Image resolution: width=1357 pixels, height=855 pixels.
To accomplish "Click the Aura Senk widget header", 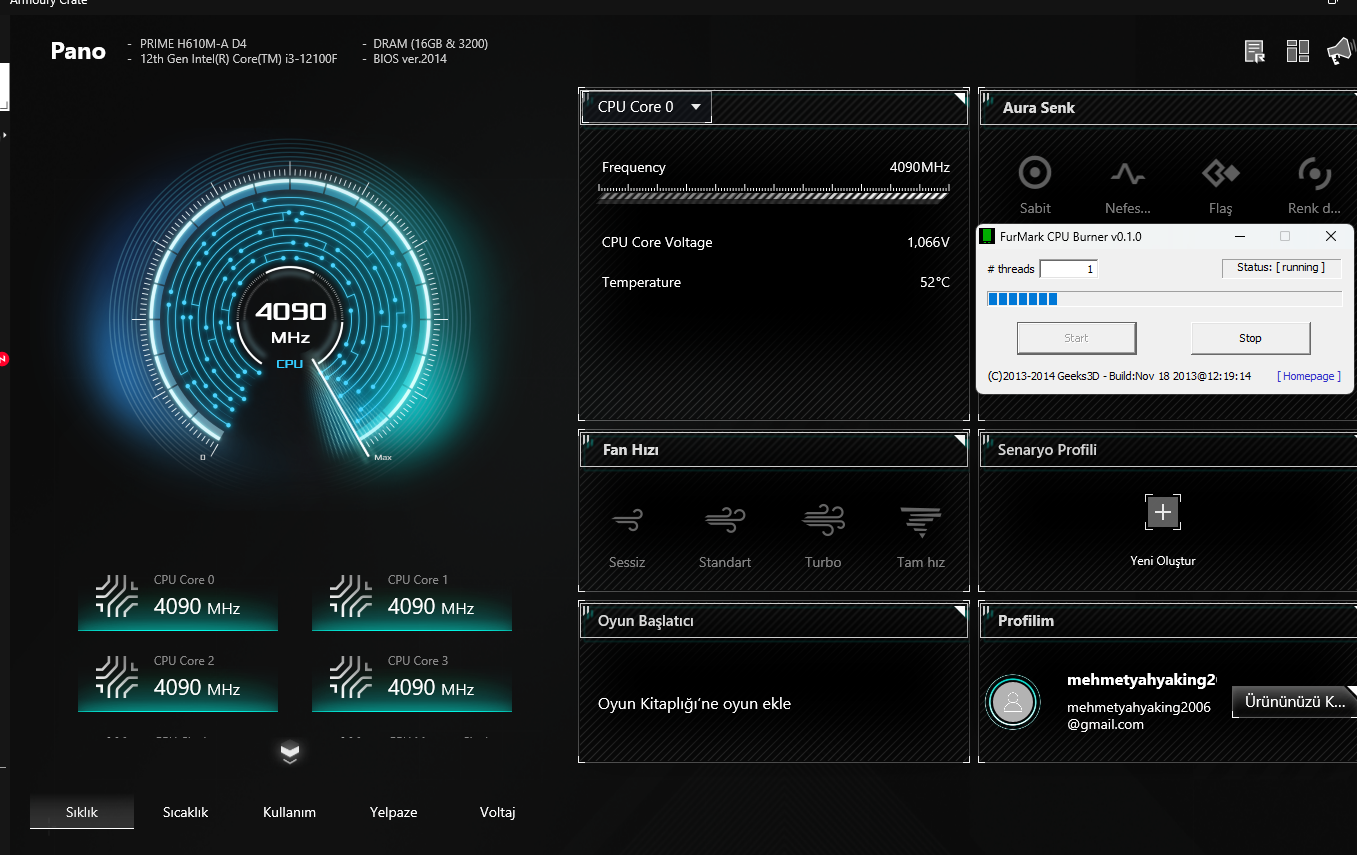I will [x=1168, y=107].
